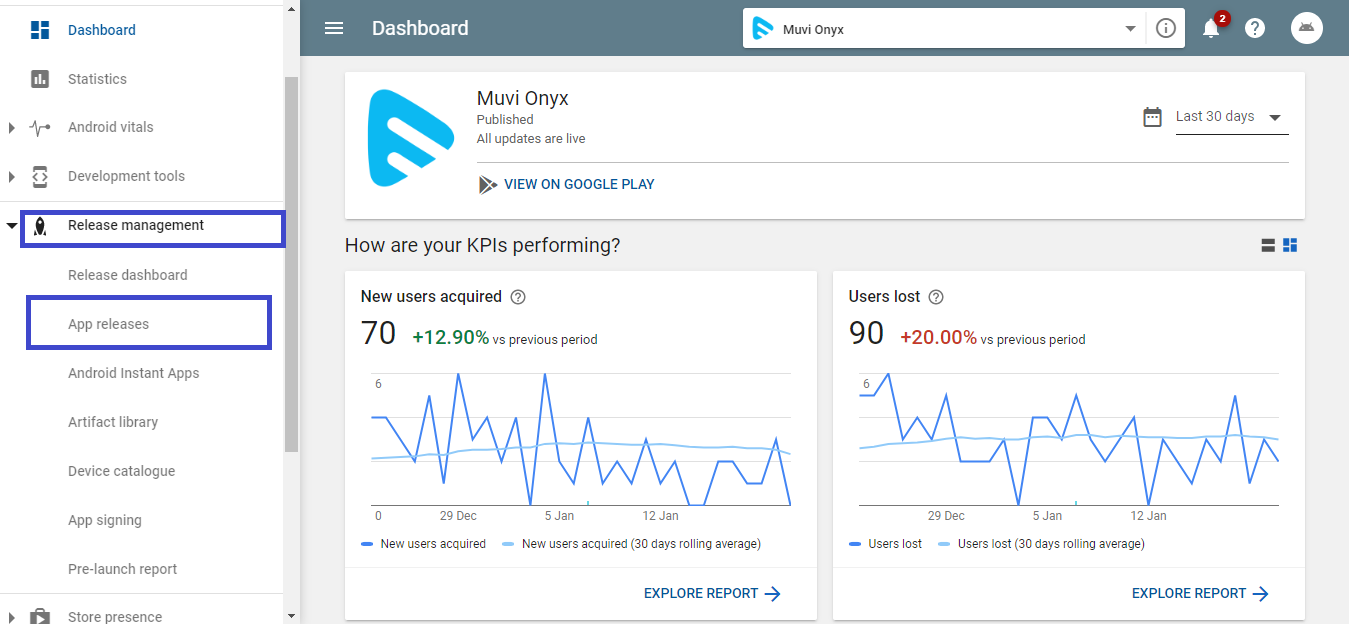Click the All updates are live text
This screenshot has width=1349, height=624.
click(531, 139)
